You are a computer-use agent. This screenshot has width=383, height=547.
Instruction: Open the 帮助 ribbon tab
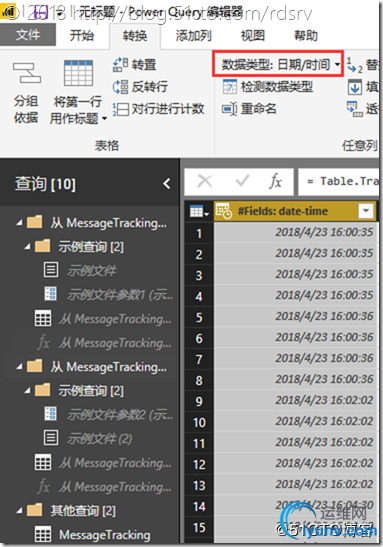[x=306, y=36]
